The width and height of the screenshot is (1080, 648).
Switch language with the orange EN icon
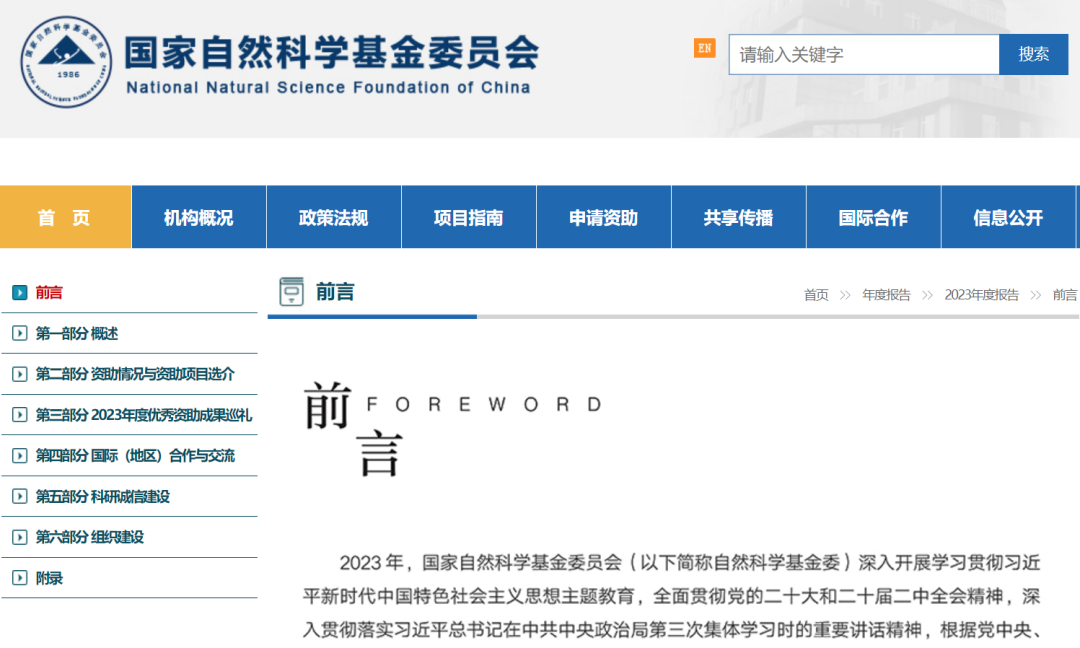click(705, 48)
